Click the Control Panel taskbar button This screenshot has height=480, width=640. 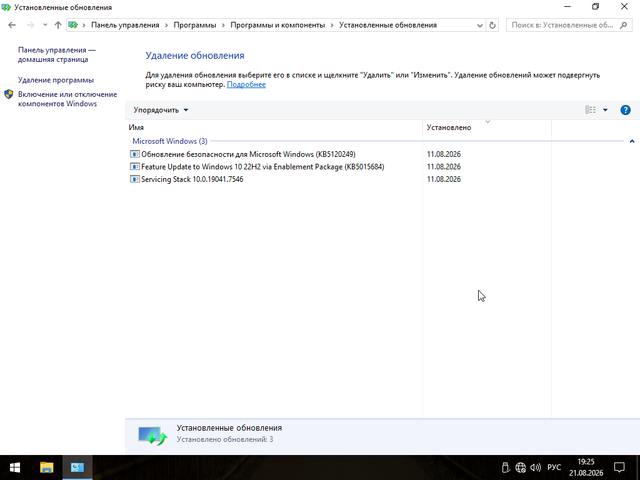point(77,468)
